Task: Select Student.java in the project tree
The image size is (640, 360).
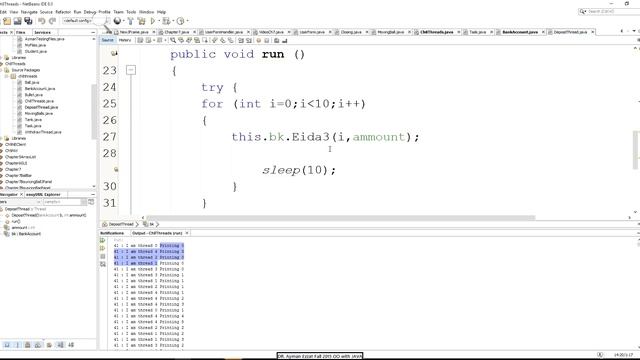Action: (36, 51)
